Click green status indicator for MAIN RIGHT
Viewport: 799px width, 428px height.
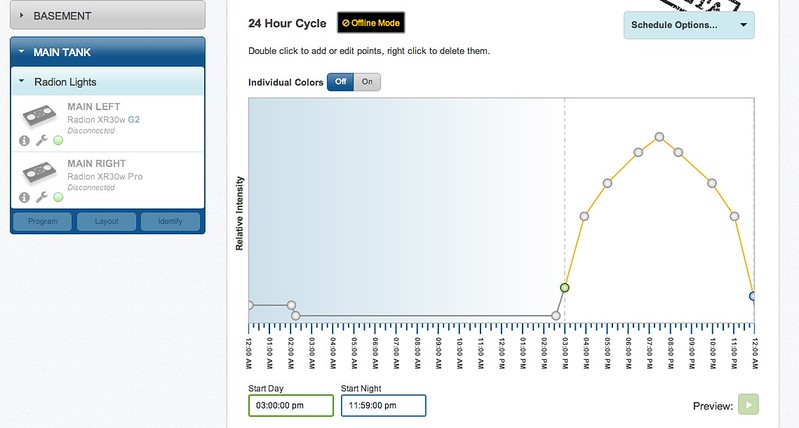(x=58, y=197)
